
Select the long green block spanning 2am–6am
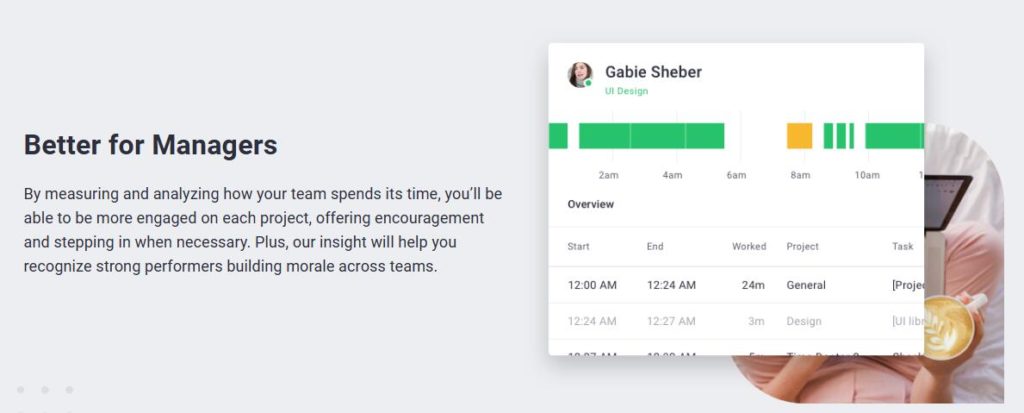click(651, 136)
